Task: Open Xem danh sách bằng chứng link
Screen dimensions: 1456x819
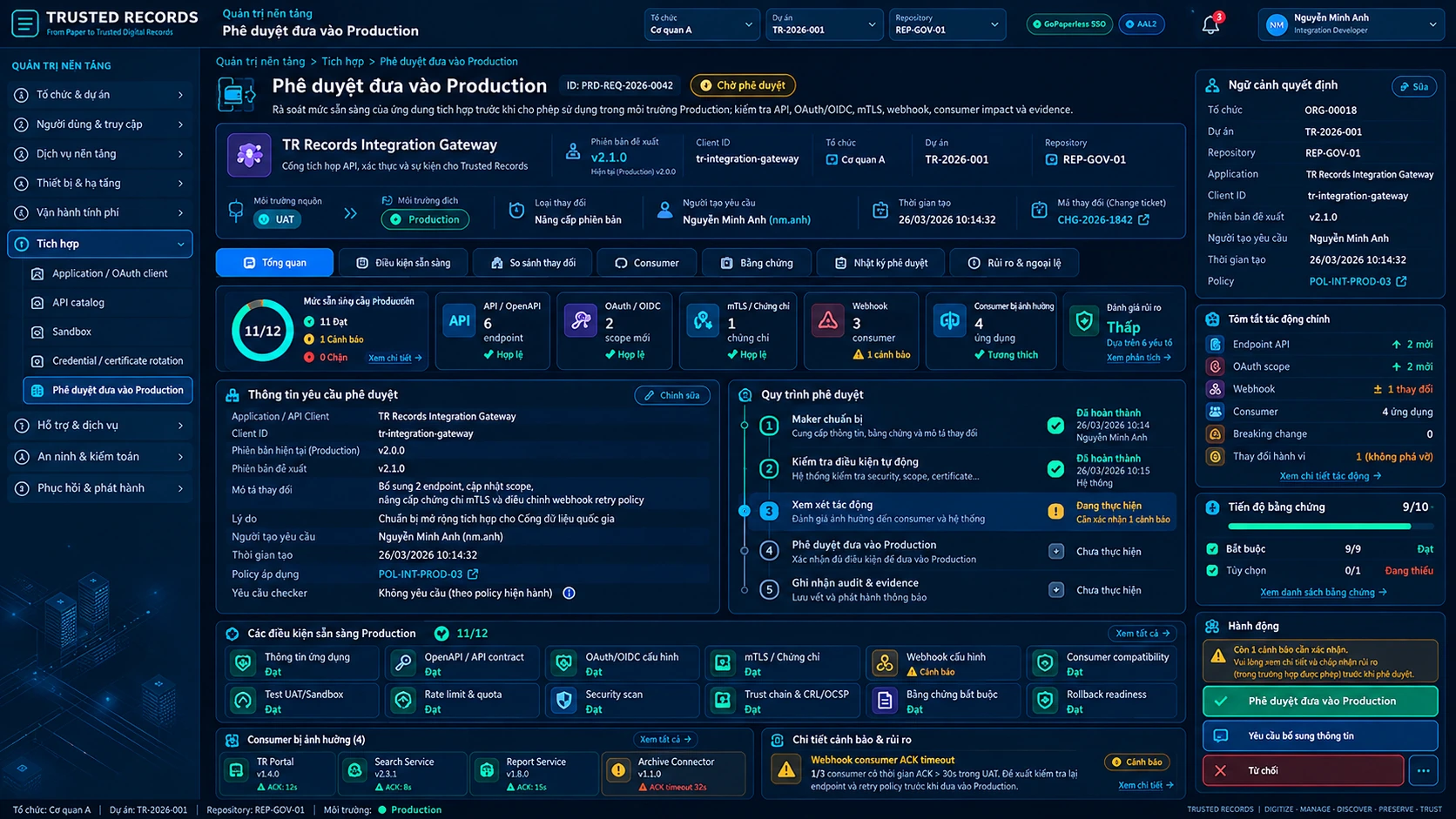Action: pyautogui.click(x=1324, y=593)
